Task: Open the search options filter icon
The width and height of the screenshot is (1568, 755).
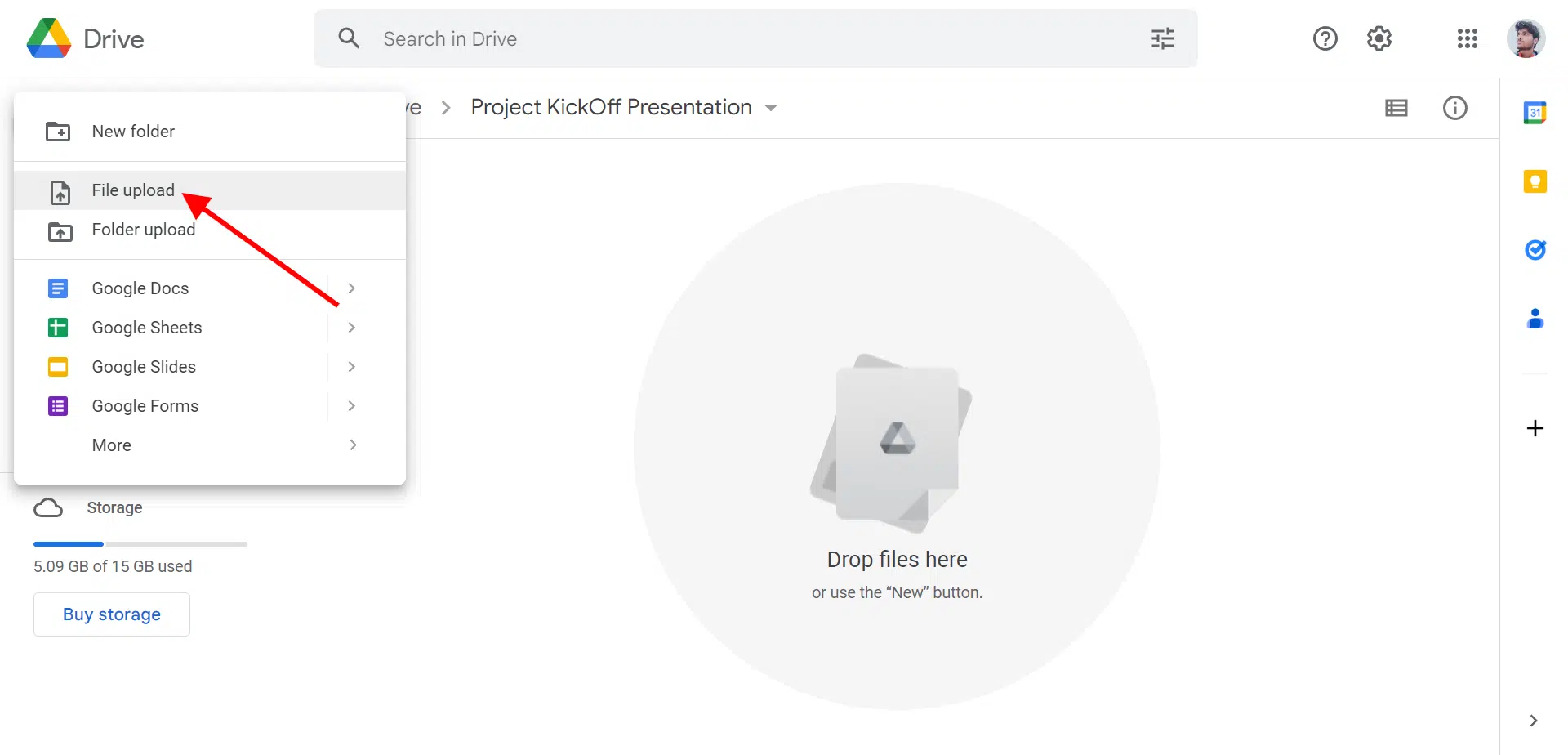Action: tap(1162, 38)
